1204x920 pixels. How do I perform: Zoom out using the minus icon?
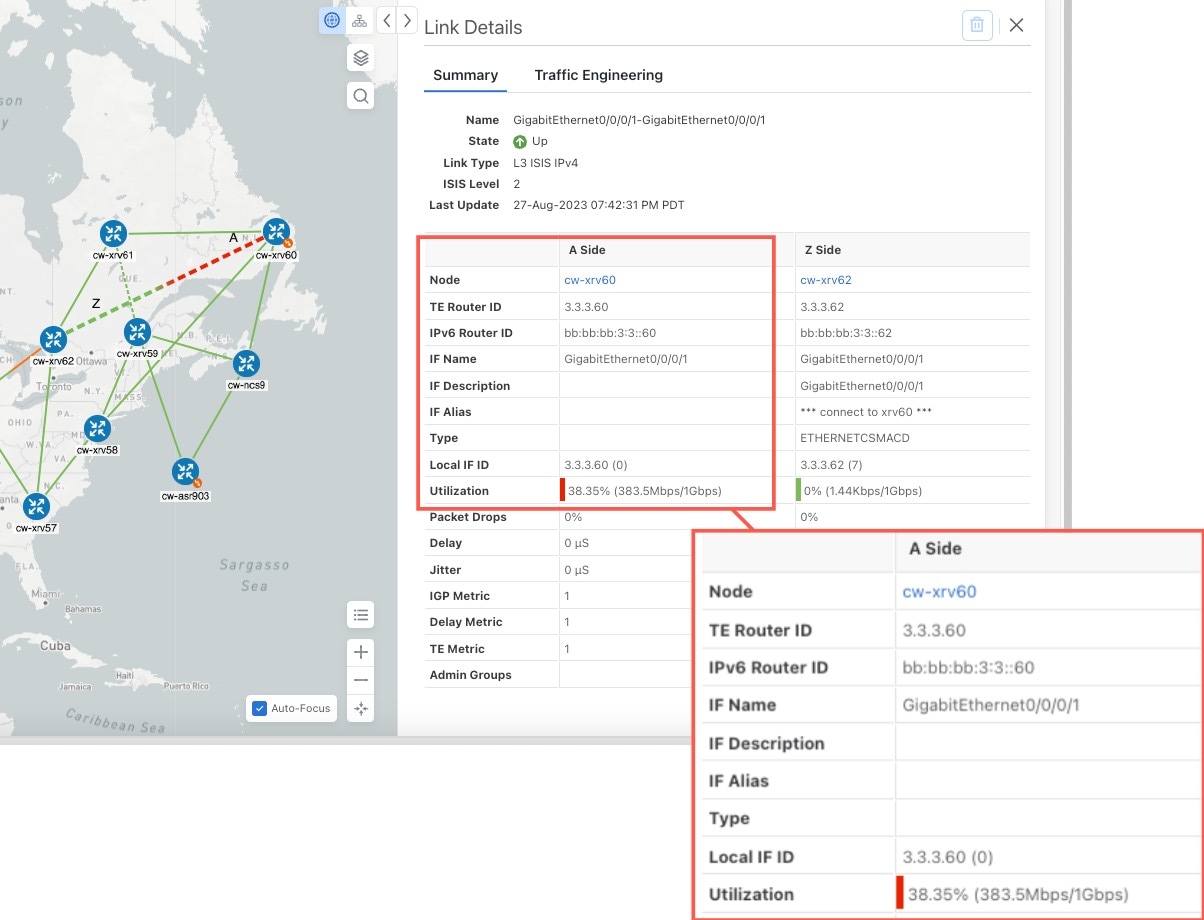click(360, 680)
